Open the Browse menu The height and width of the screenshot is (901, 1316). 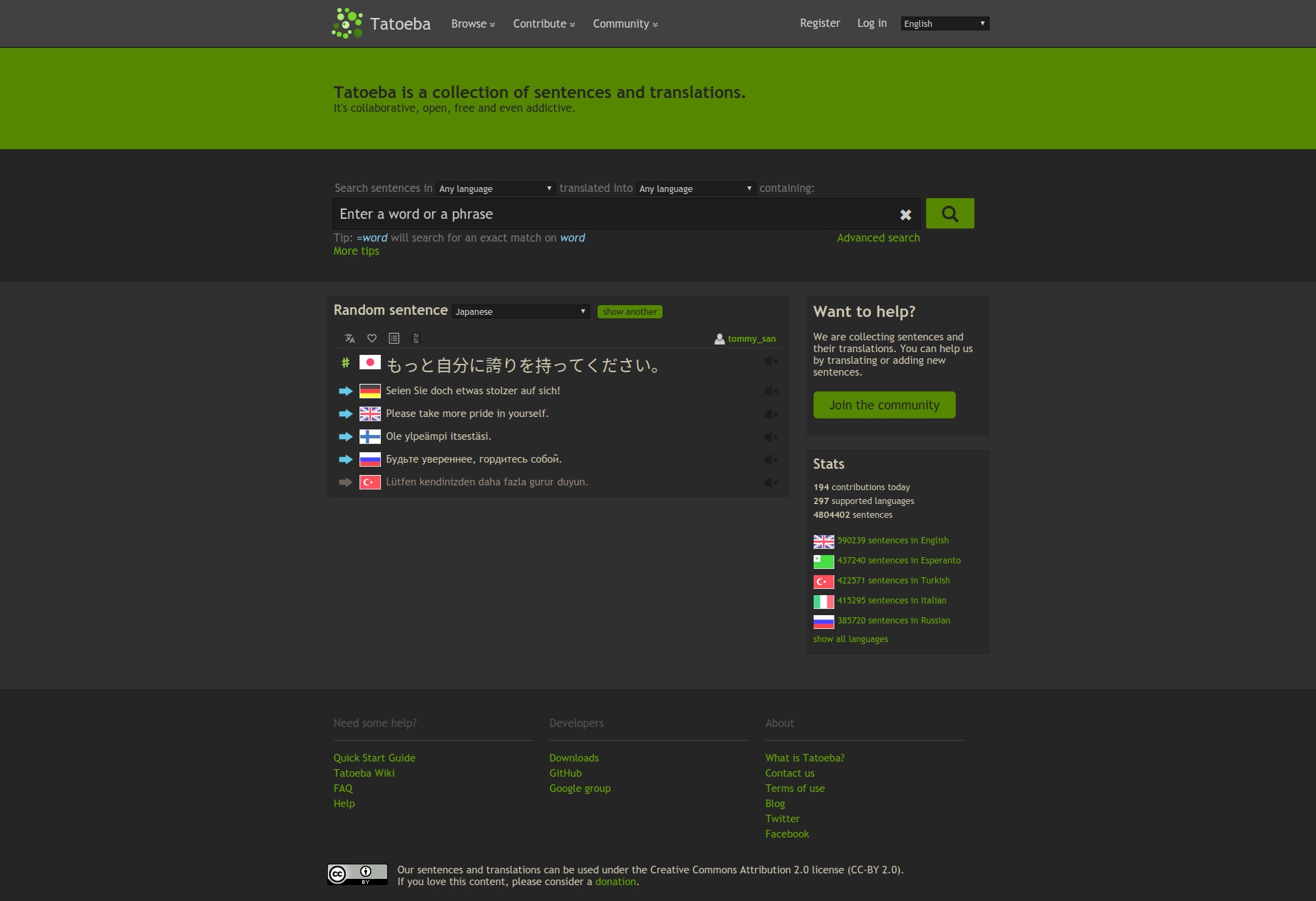(x=473, y=23)
